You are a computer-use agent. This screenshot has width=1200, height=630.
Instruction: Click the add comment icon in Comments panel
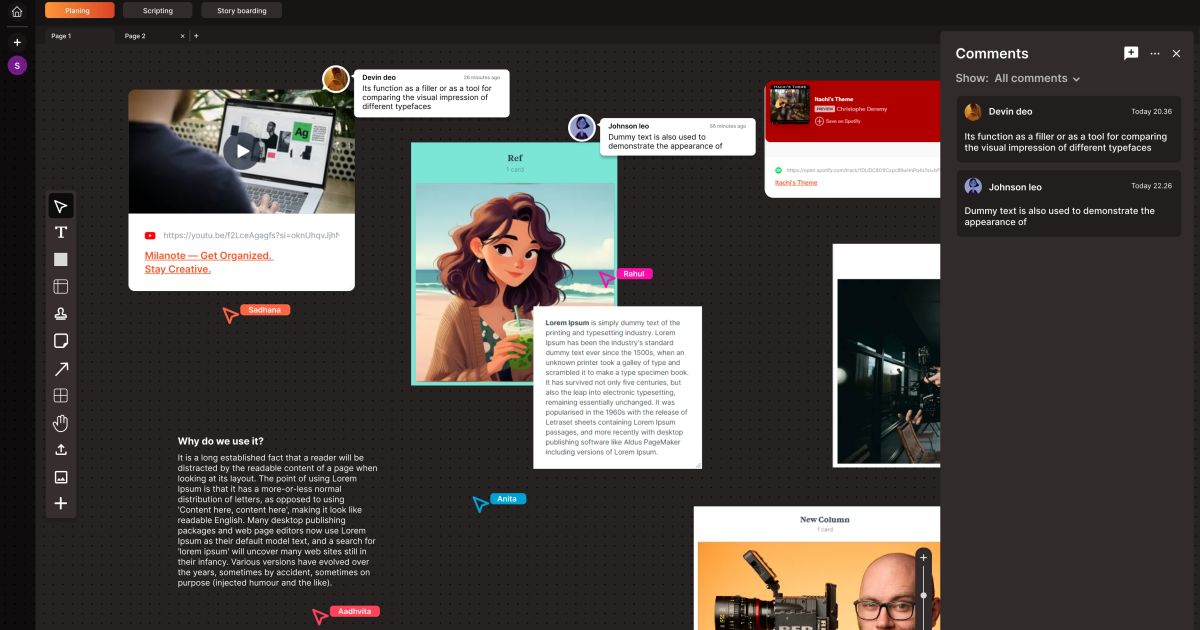pyautogui.click(x=1131, y=53)
